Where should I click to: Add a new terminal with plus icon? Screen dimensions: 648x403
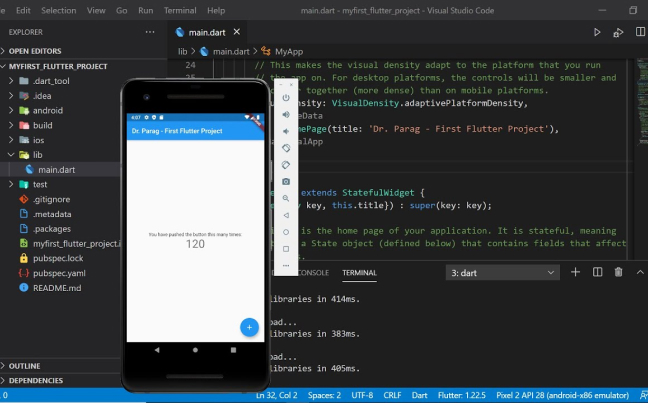coord(575,272)
